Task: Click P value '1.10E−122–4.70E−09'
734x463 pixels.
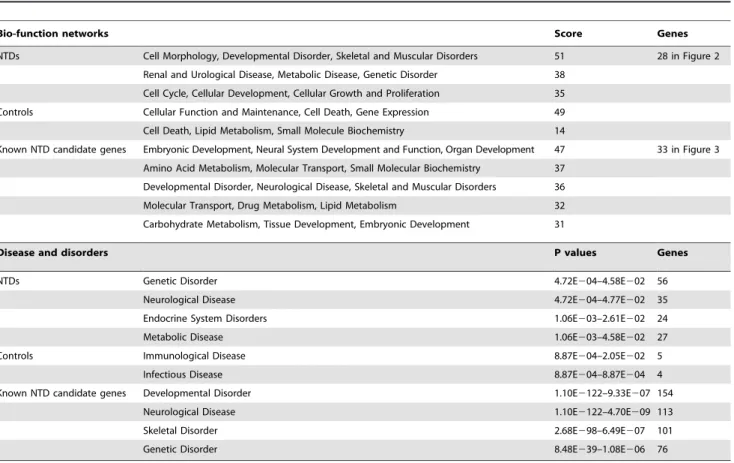Action: (x=602, y=412)
